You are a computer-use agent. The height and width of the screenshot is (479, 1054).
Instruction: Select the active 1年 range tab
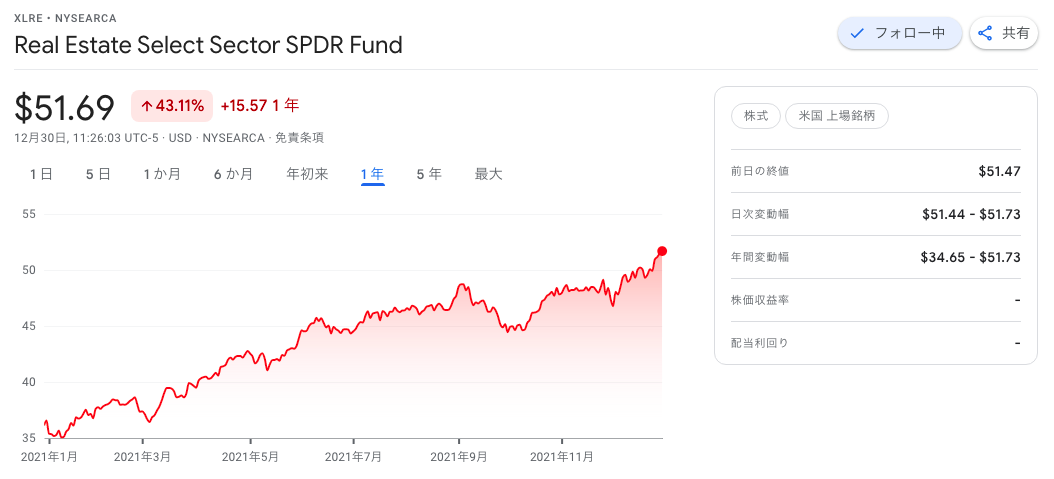(372, 175)
